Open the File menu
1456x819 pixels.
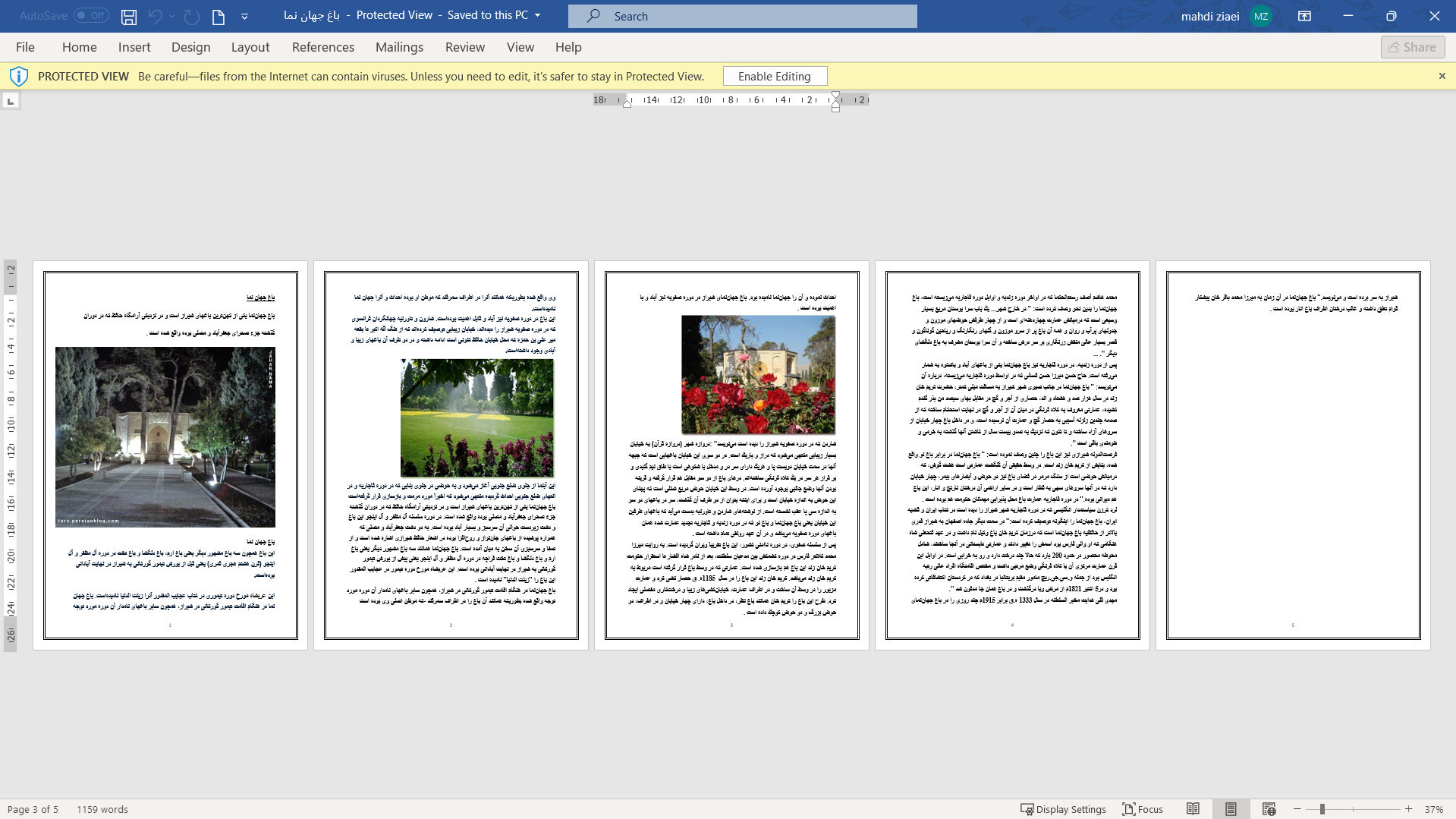tap(25, 47)
